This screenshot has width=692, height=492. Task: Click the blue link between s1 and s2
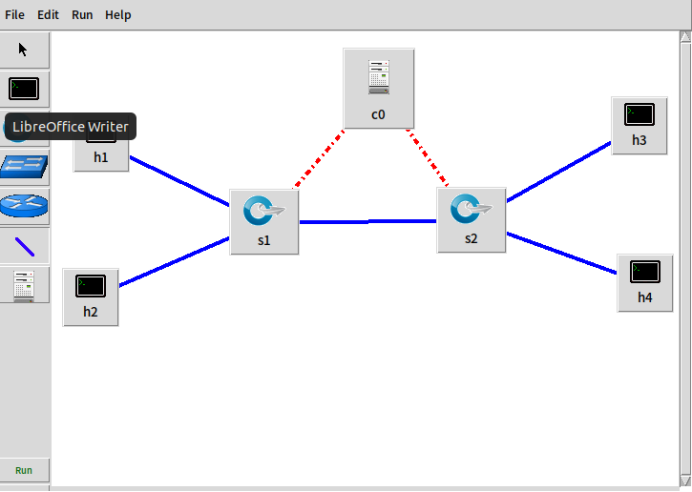coord(368,222)
